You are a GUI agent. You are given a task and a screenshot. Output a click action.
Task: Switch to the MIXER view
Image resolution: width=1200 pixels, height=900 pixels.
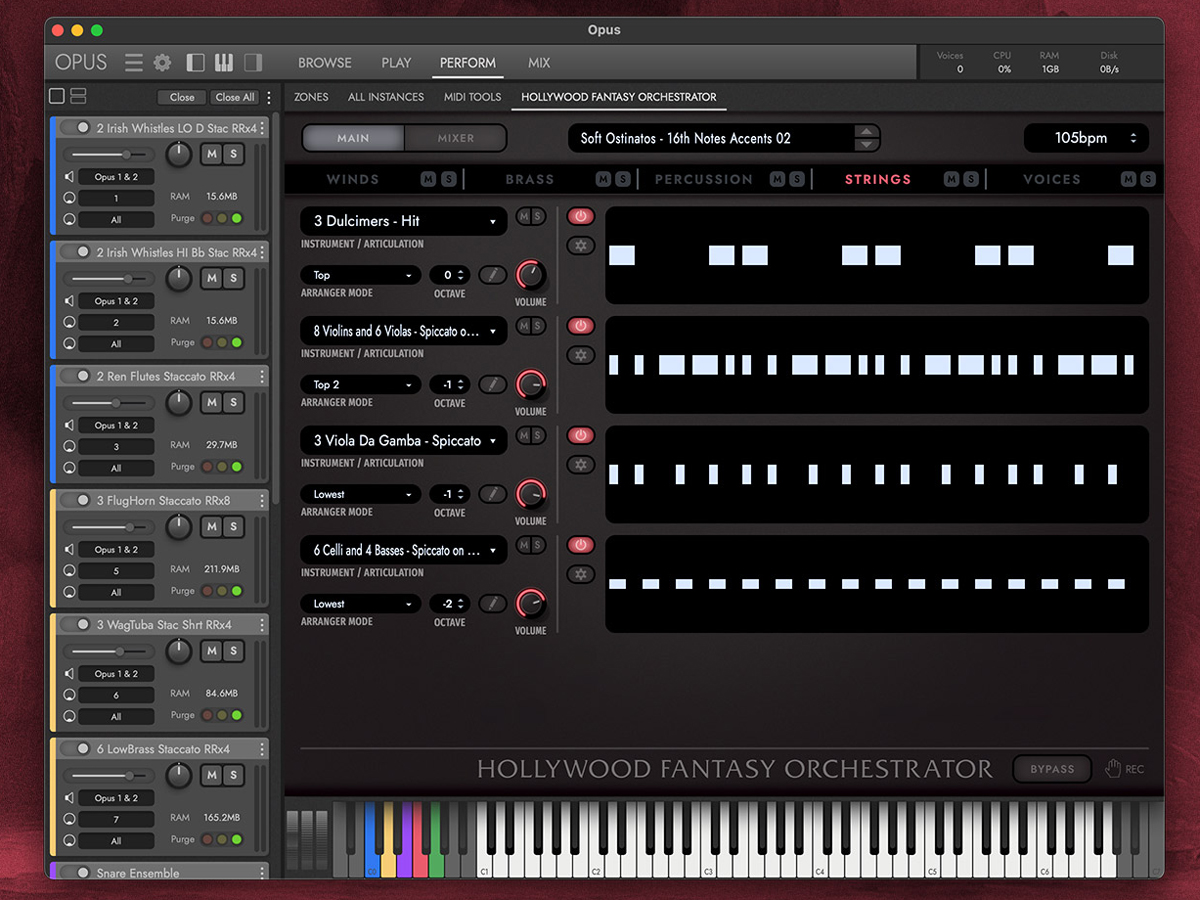456,138
